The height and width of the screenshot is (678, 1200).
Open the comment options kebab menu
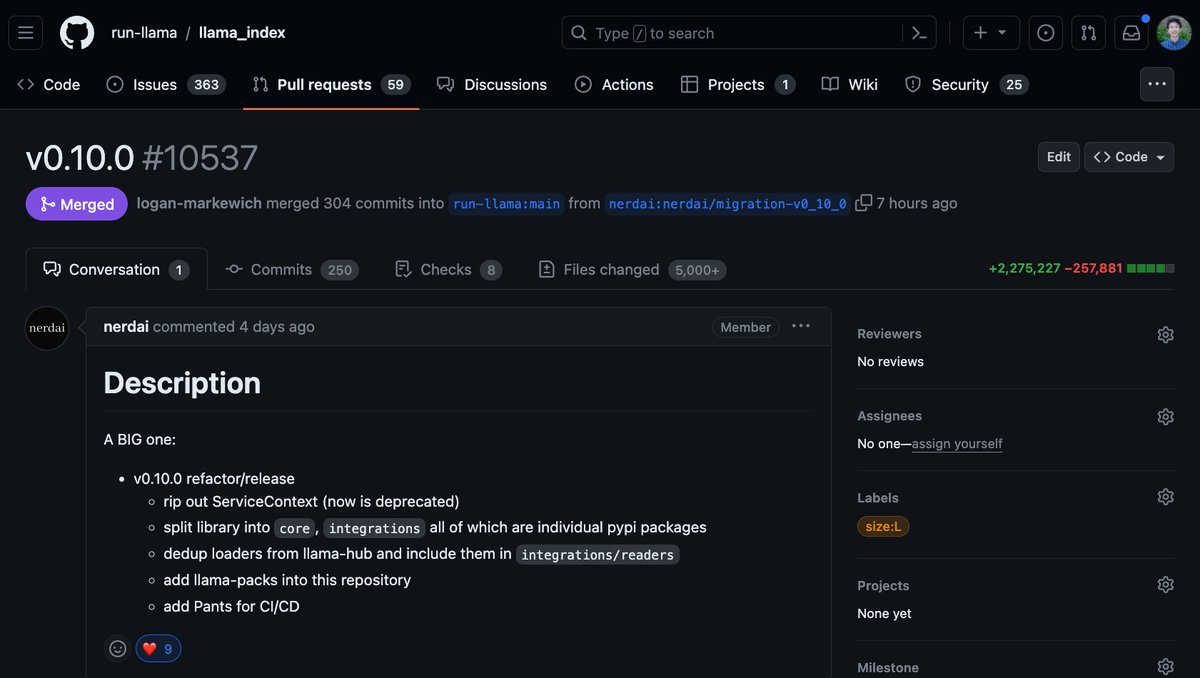pos(801,326)
